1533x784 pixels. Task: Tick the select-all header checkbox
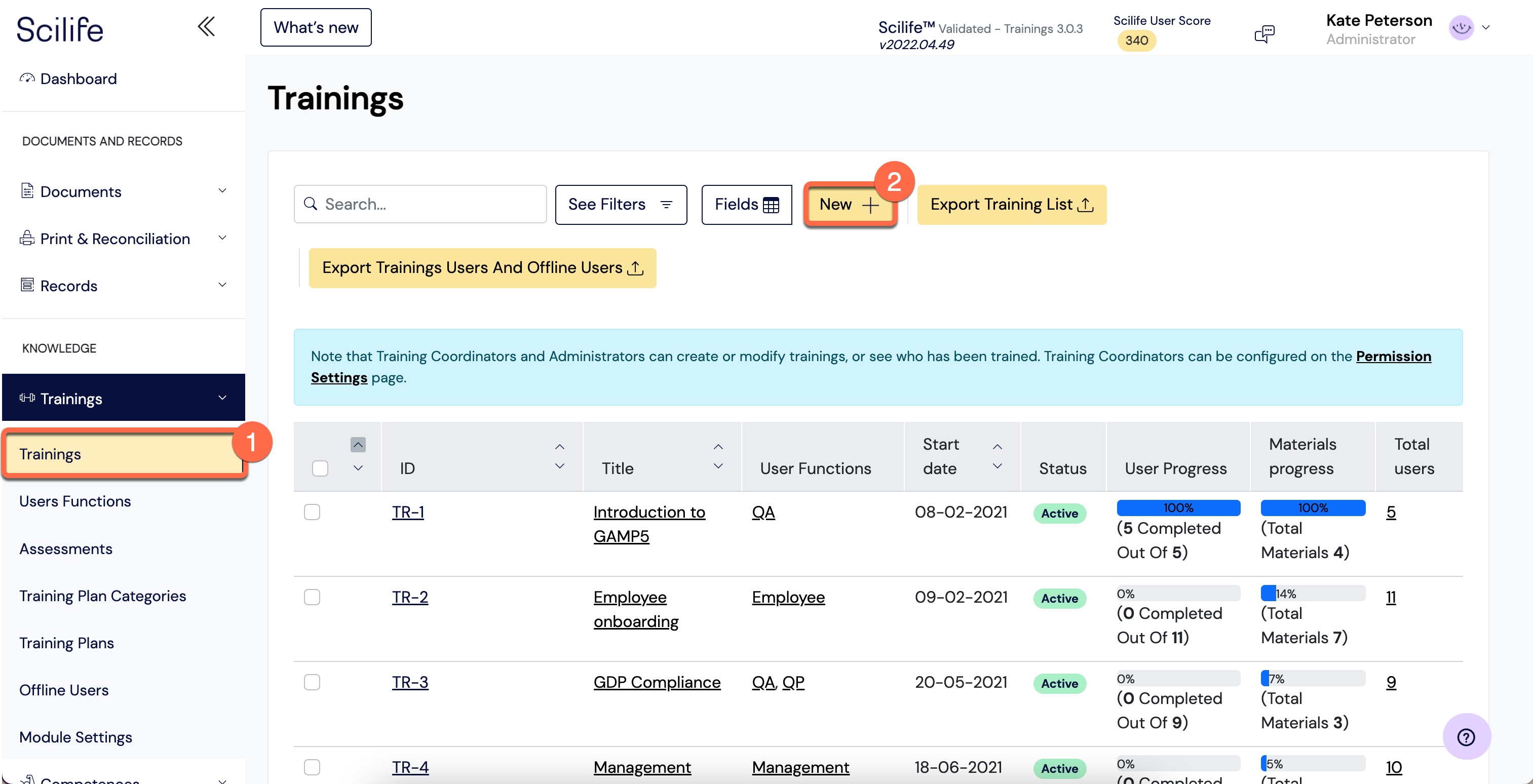pos(320,468)
